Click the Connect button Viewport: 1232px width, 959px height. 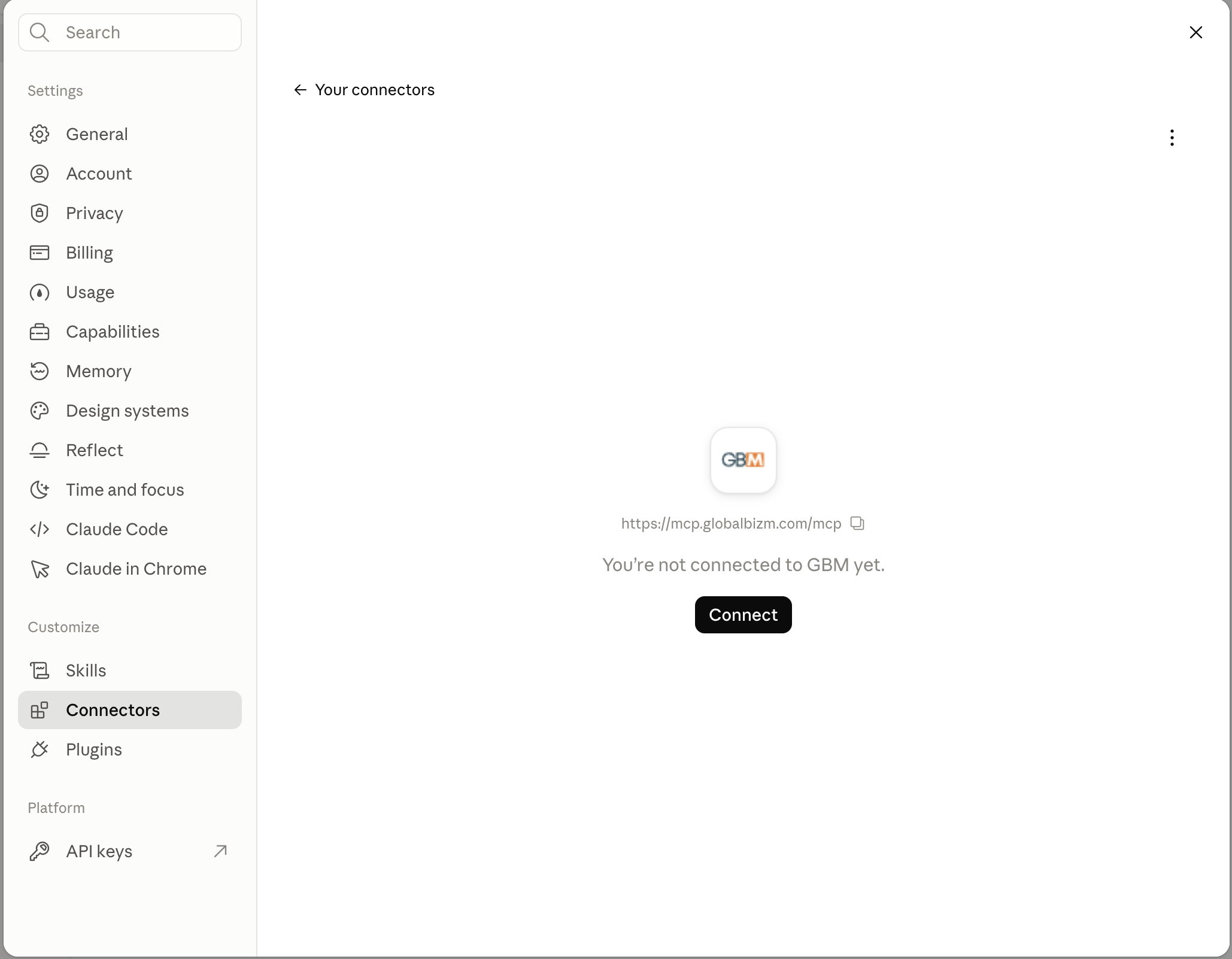tap(743, 615)
